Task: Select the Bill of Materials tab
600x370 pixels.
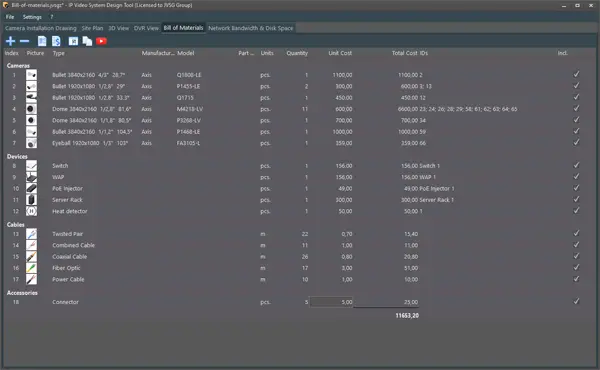Action: point(183,28)
